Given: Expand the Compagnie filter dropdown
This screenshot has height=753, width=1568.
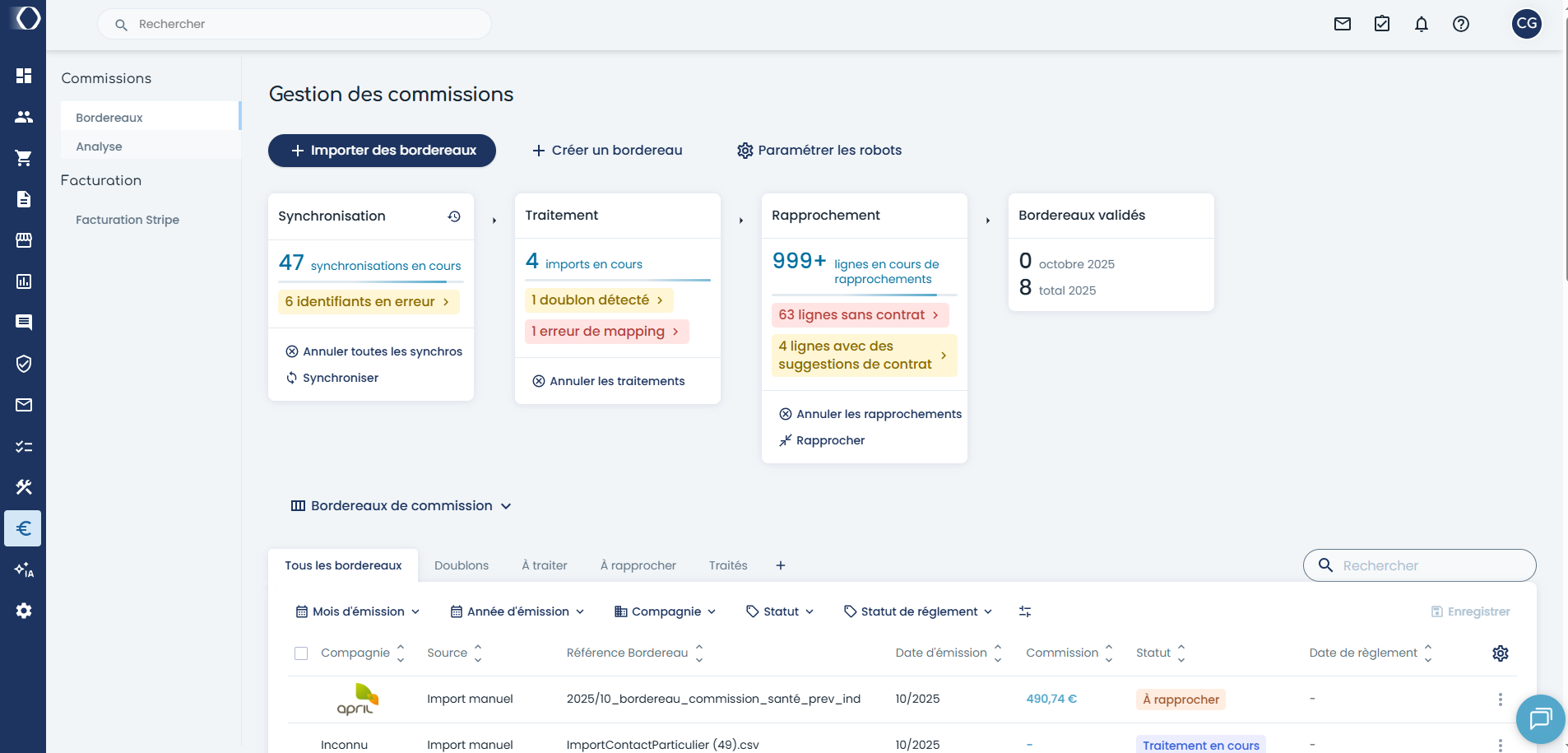Looking at the screenshot, I should tap(664, 611).
